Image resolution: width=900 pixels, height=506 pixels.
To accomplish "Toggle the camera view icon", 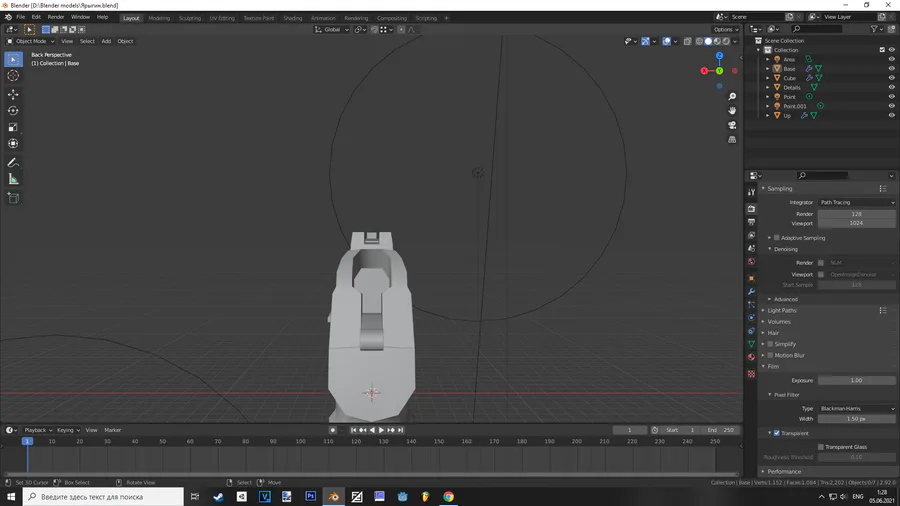I will click(732, 125).
